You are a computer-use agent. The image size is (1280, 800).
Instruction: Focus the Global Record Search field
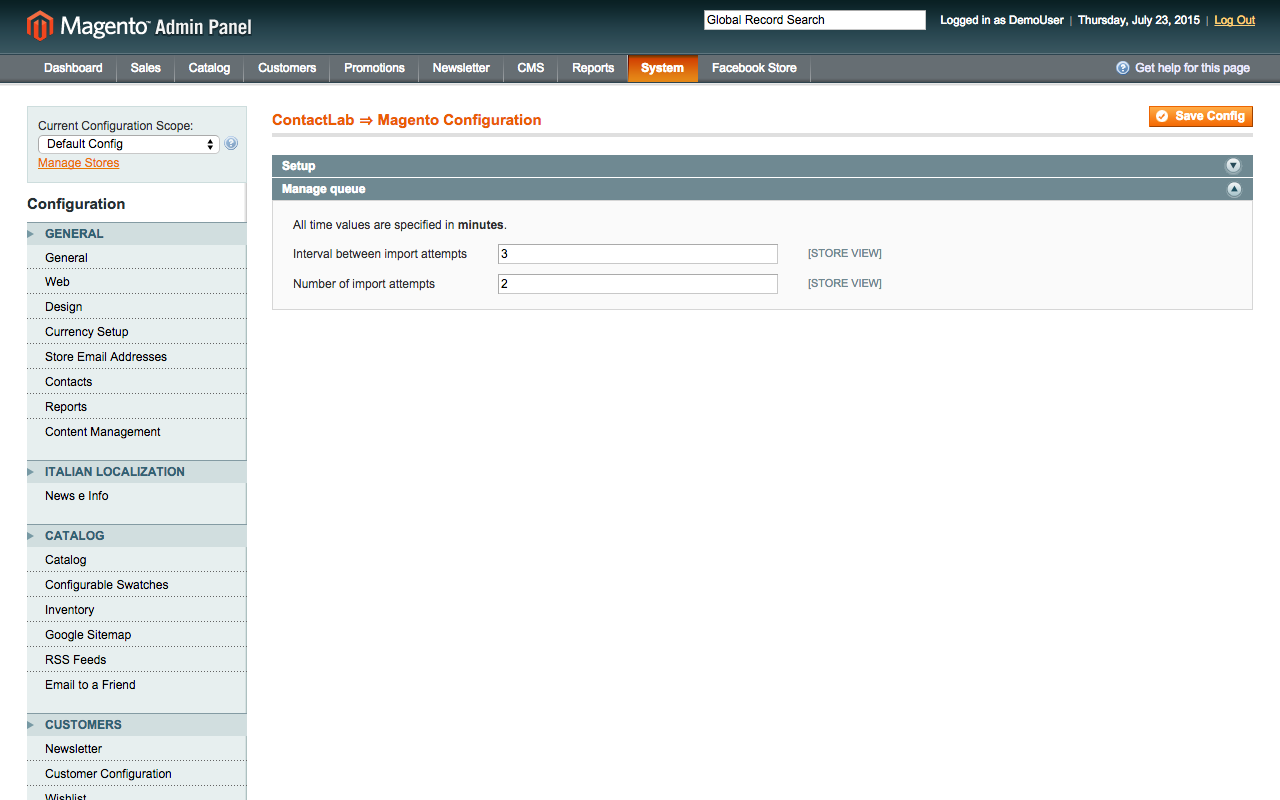815,20
